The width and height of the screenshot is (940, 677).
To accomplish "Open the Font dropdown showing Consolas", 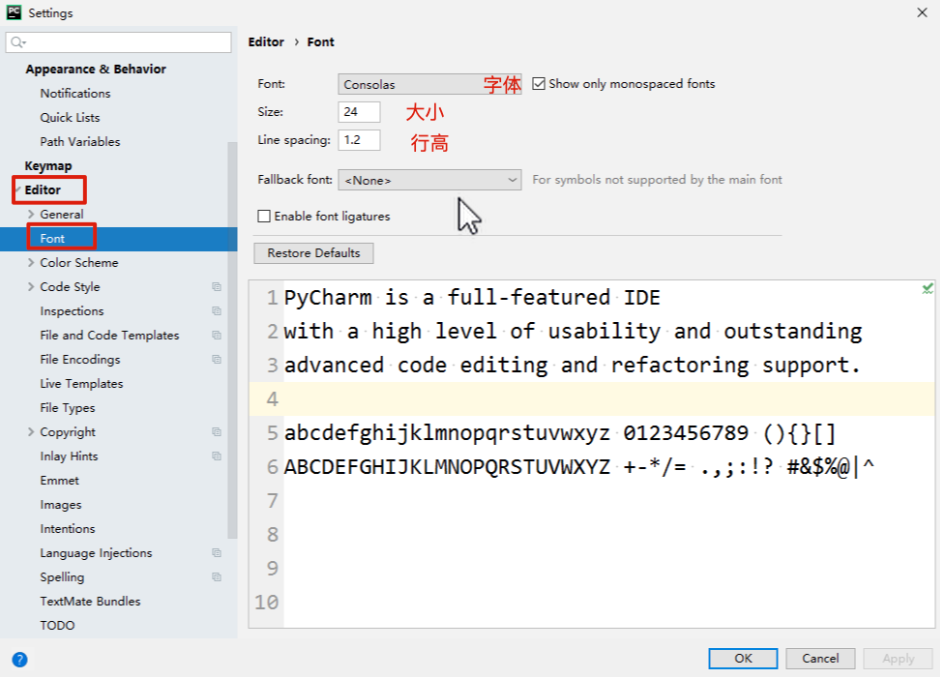I will tap(429, 84).
